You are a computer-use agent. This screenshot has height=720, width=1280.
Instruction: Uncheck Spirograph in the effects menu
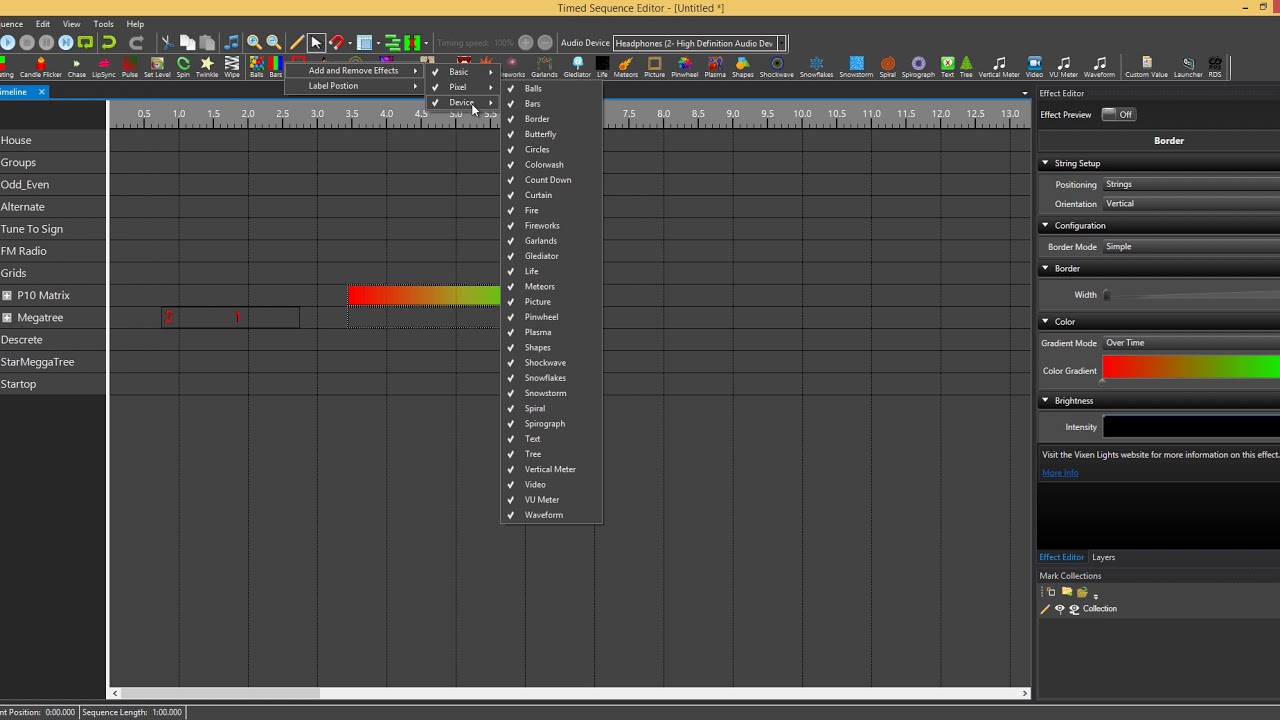(x=552, y=424)
